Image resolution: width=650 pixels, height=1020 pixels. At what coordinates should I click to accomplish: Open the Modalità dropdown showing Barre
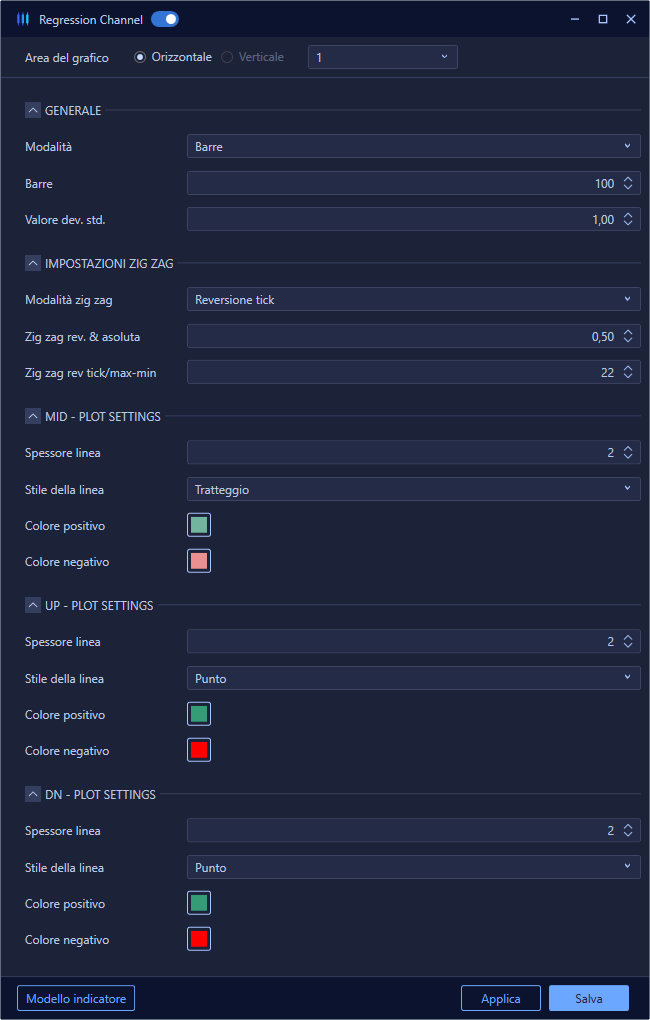tap(413, 146)
